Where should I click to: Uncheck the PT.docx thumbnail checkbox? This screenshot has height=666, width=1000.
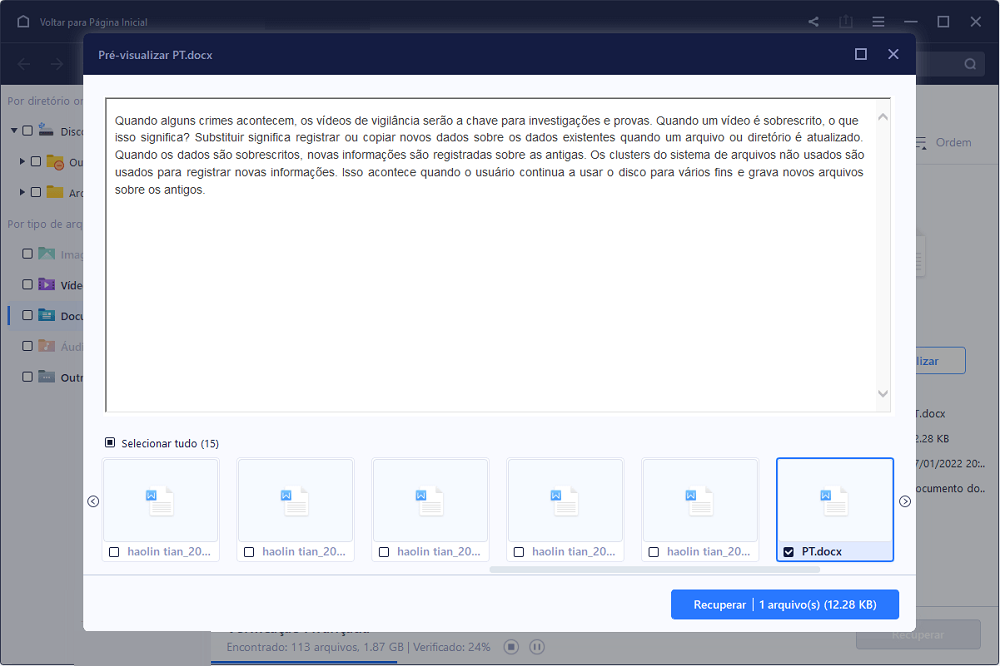[x=788, y=552]
